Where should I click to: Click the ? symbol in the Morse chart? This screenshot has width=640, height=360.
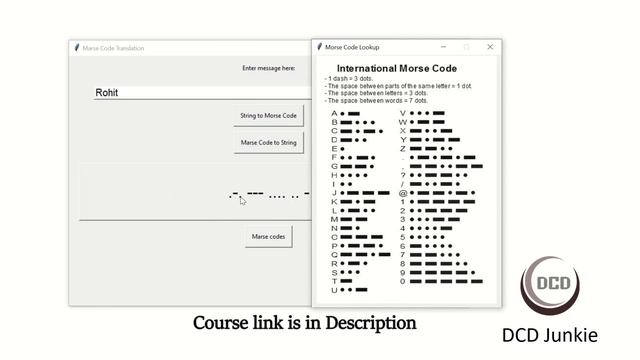403,175
